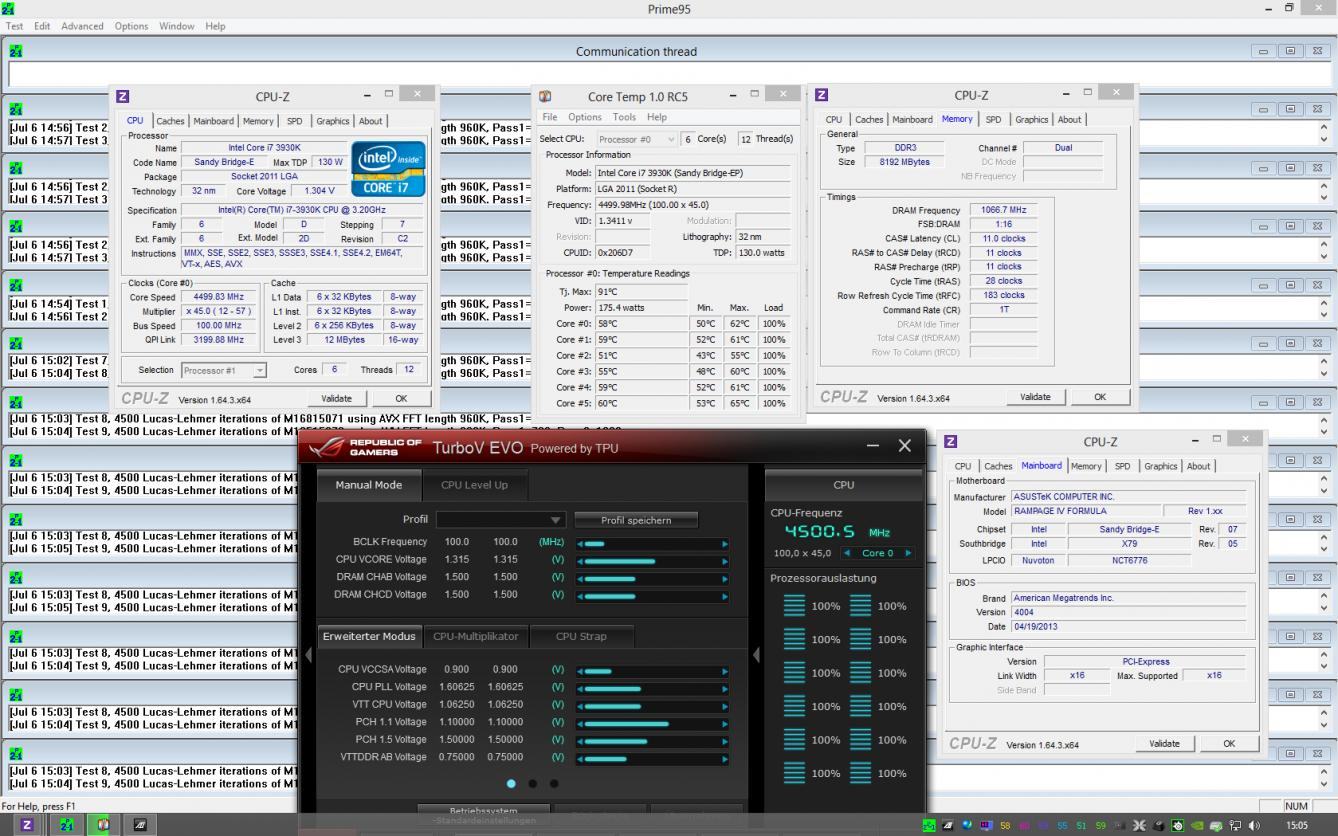Switch to the Graphics tab in the CPU-Z Mainboard window
This screenshot has width=1338, height=836.
pos(1161,466)
